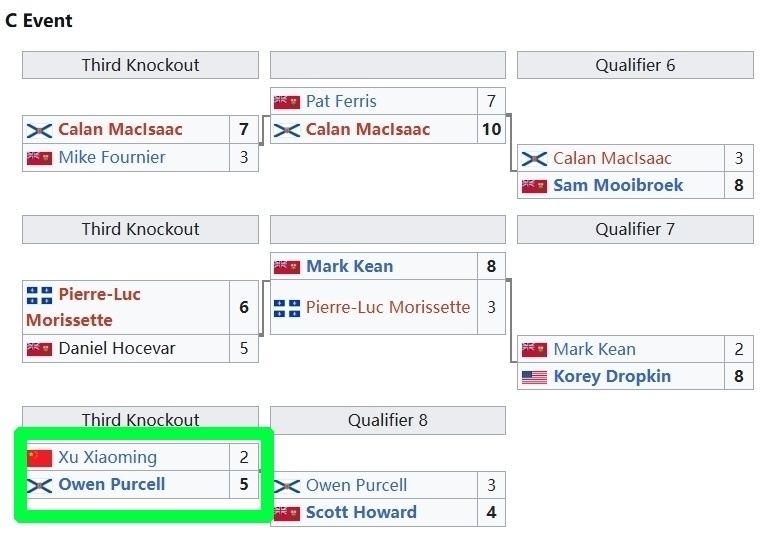Screen dimensions: 772x537
Task: Click the flag icon beside Scott Howard
Action: [286, 513]
